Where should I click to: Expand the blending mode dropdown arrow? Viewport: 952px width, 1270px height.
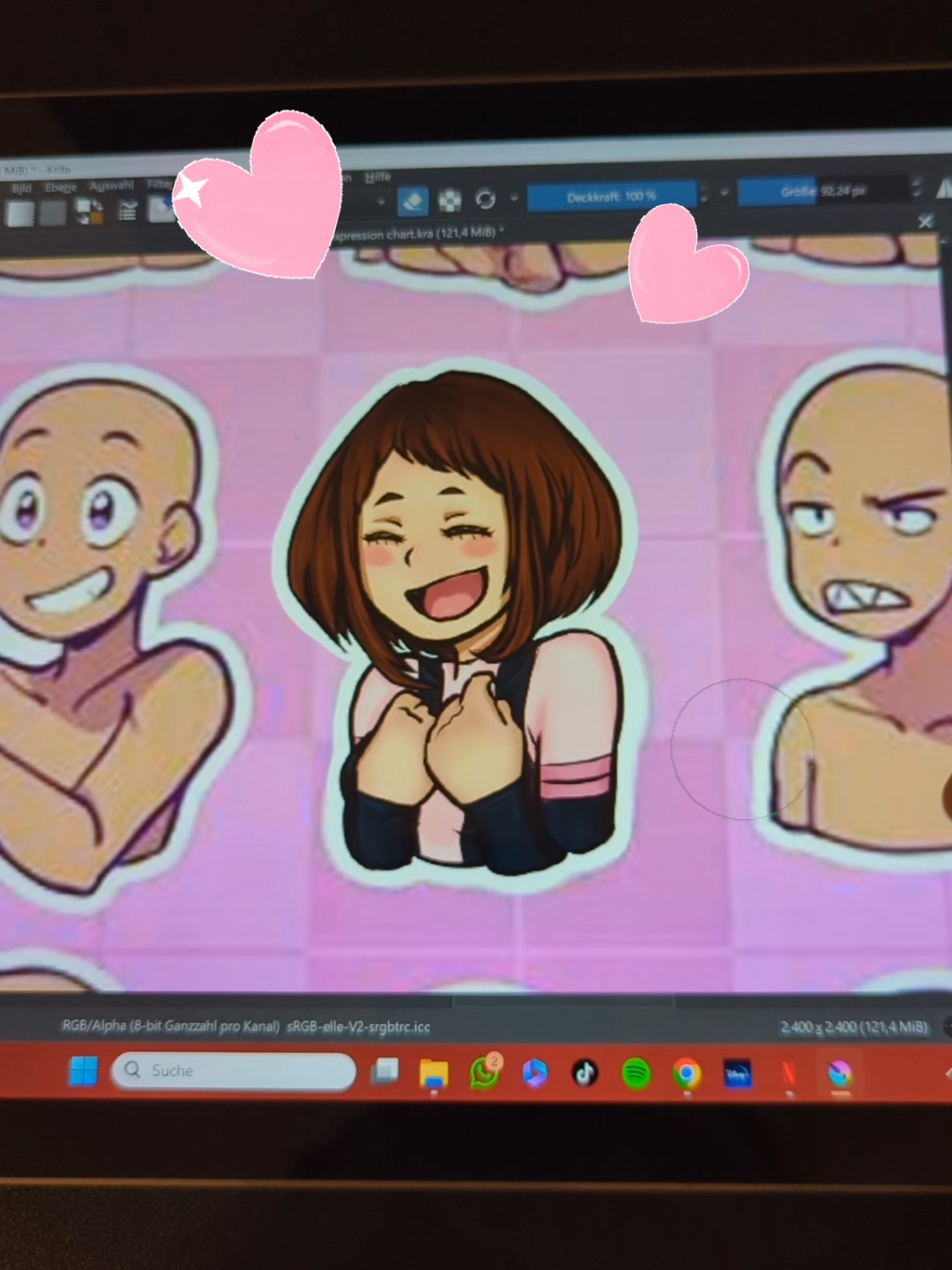pyautogui.click(x=381, y=201)
